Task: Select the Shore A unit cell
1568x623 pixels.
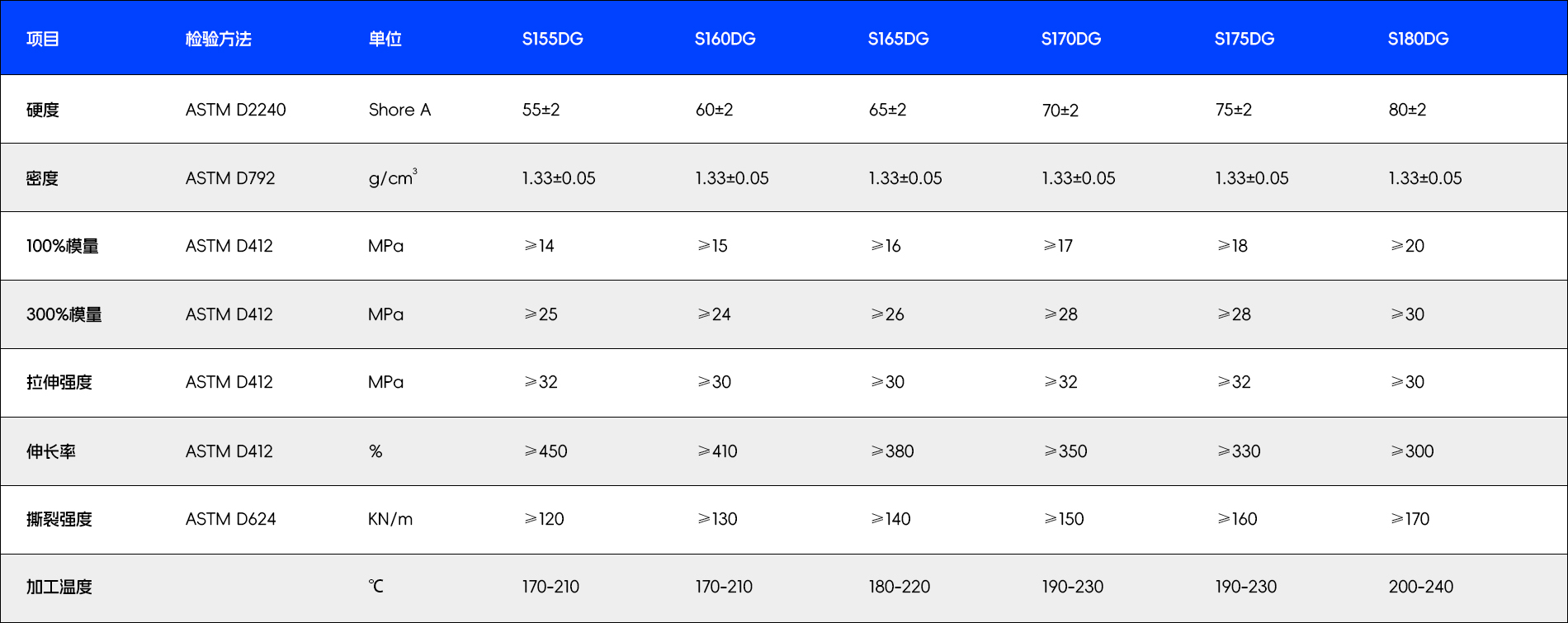Action: 399,110
